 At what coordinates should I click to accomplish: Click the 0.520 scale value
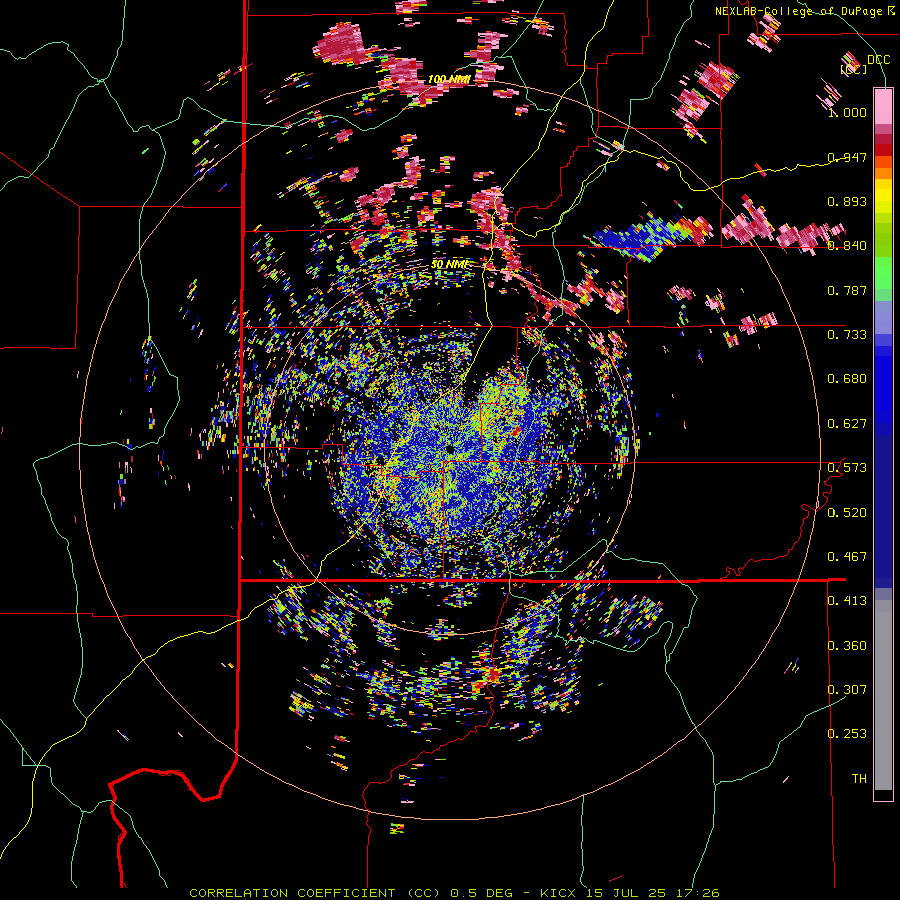coord(847,513)
